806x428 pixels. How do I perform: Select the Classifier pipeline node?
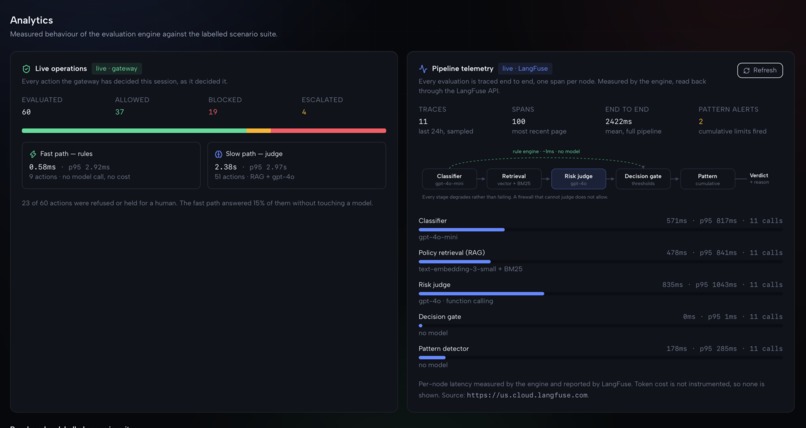pos(449,179)
